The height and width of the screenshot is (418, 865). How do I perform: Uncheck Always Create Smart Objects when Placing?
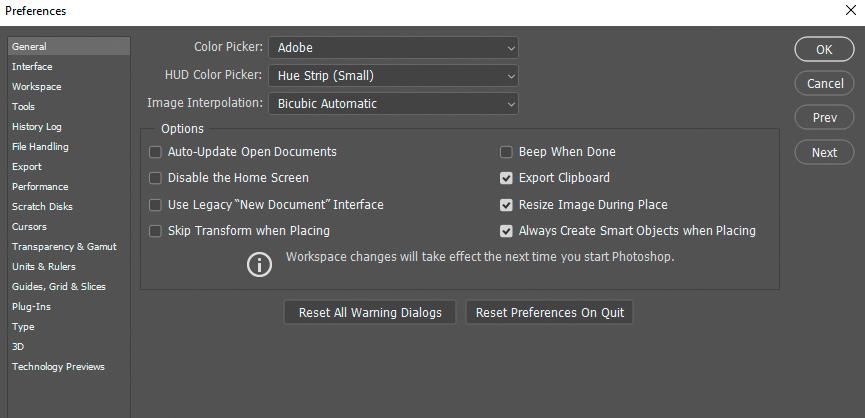(x=506, y=231)
